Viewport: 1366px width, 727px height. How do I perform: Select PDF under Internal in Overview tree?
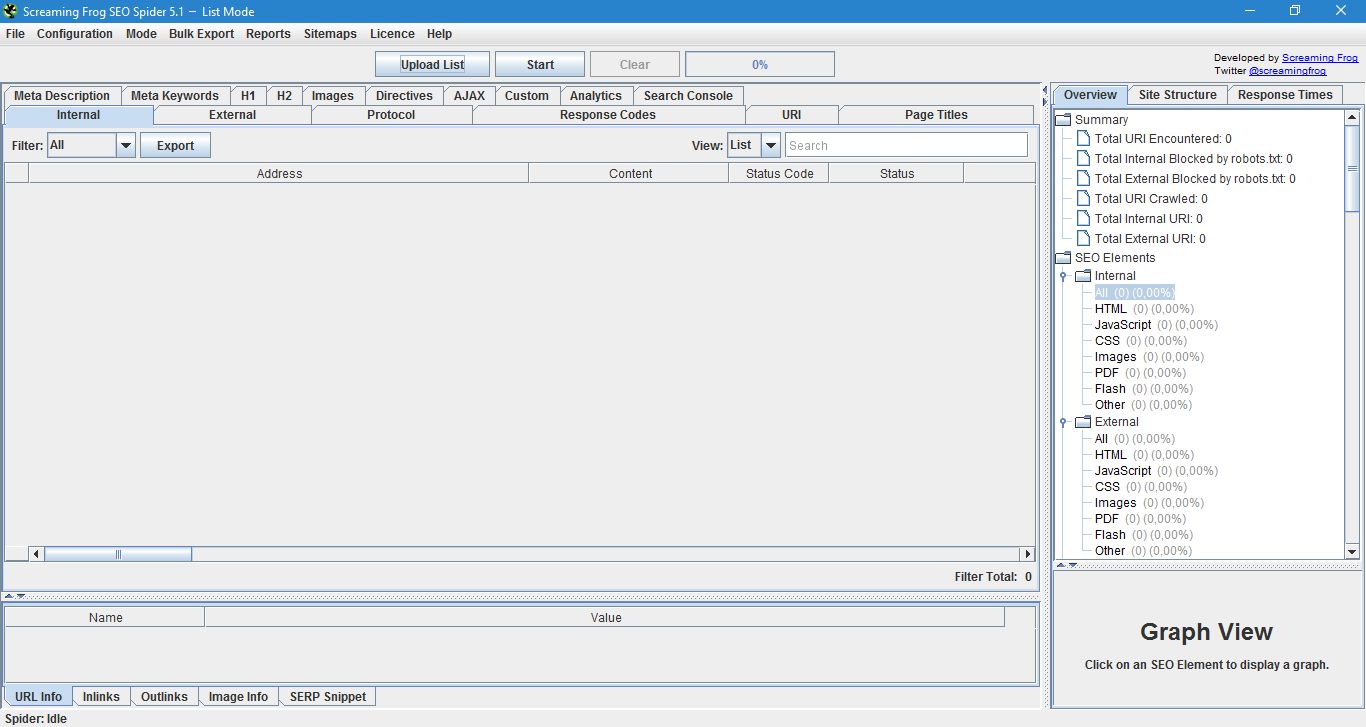[1140, 373]
